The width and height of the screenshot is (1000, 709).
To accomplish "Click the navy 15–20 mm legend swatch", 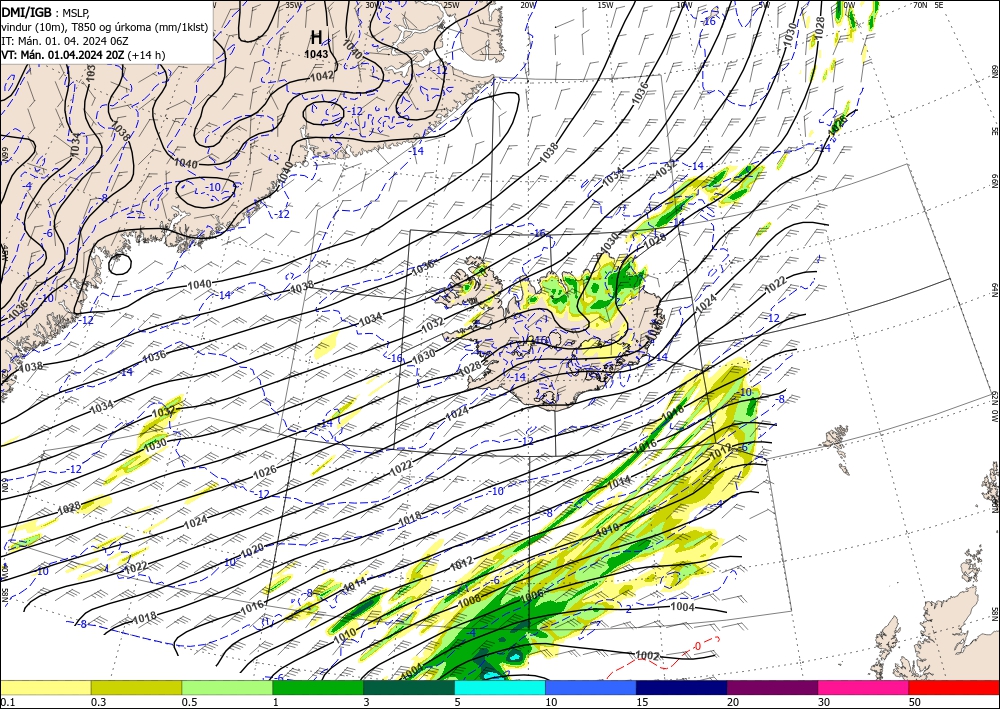I will (682, 687).
